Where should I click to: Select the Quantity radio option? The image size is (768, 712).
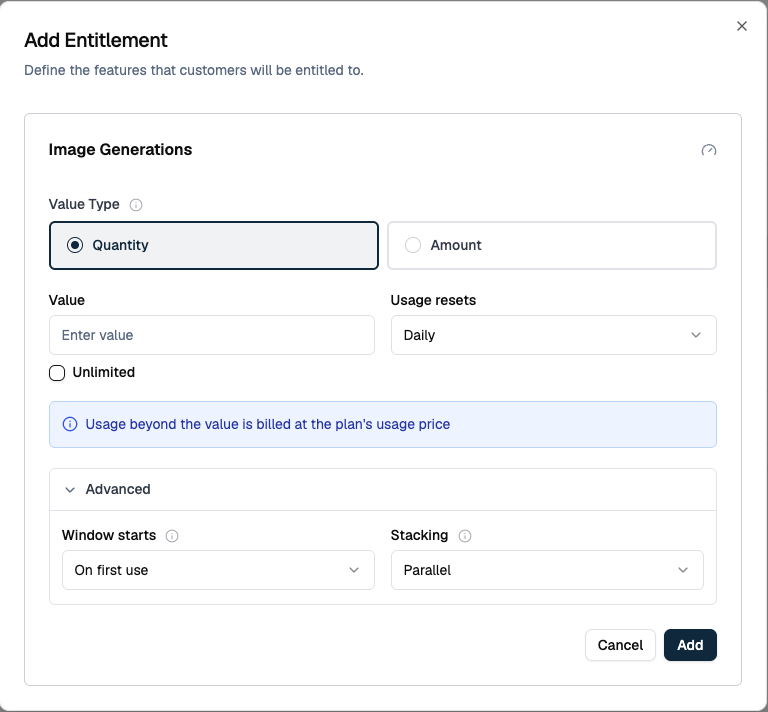[x=214, y=245]
